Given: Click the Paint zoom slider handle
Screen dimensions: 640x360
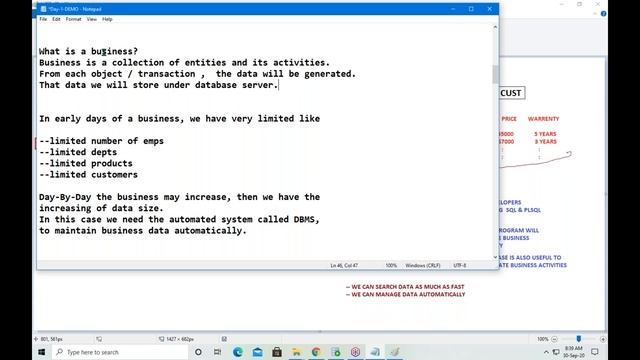Looking at the screenshot, I should click(x=578, y=339).
